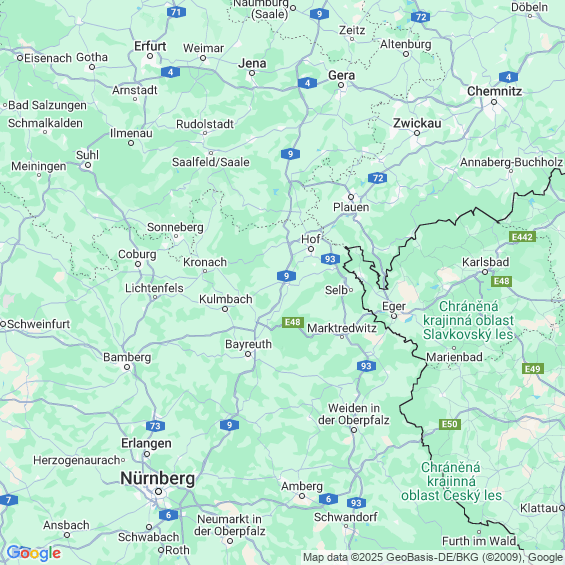Viewport: 565px width, 565px height.
Task: Click the E49 route shield
Action: click(x=533, y=369)
